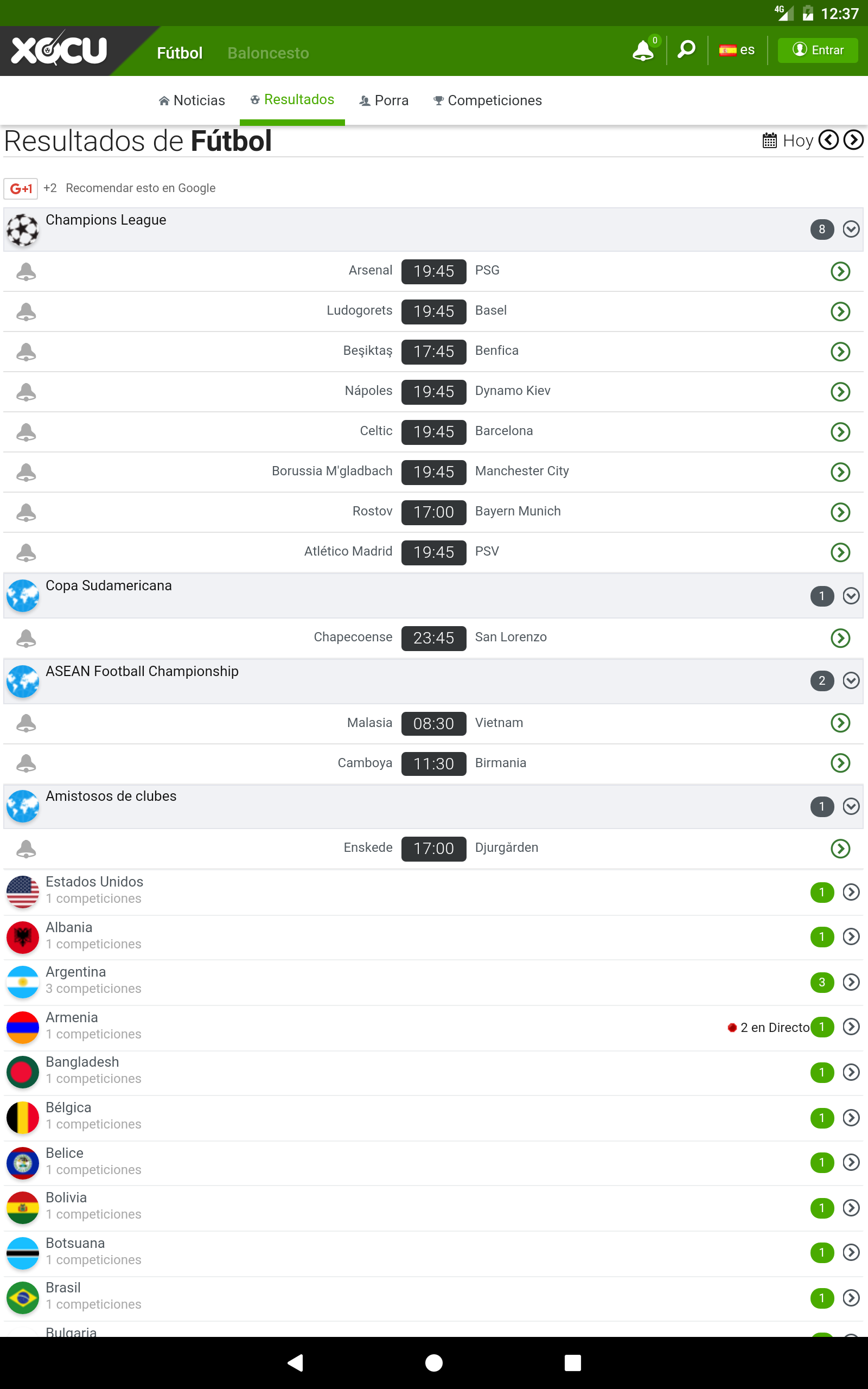Open the search magnifier icon
868x1389 pixels.
click(686, 50)
